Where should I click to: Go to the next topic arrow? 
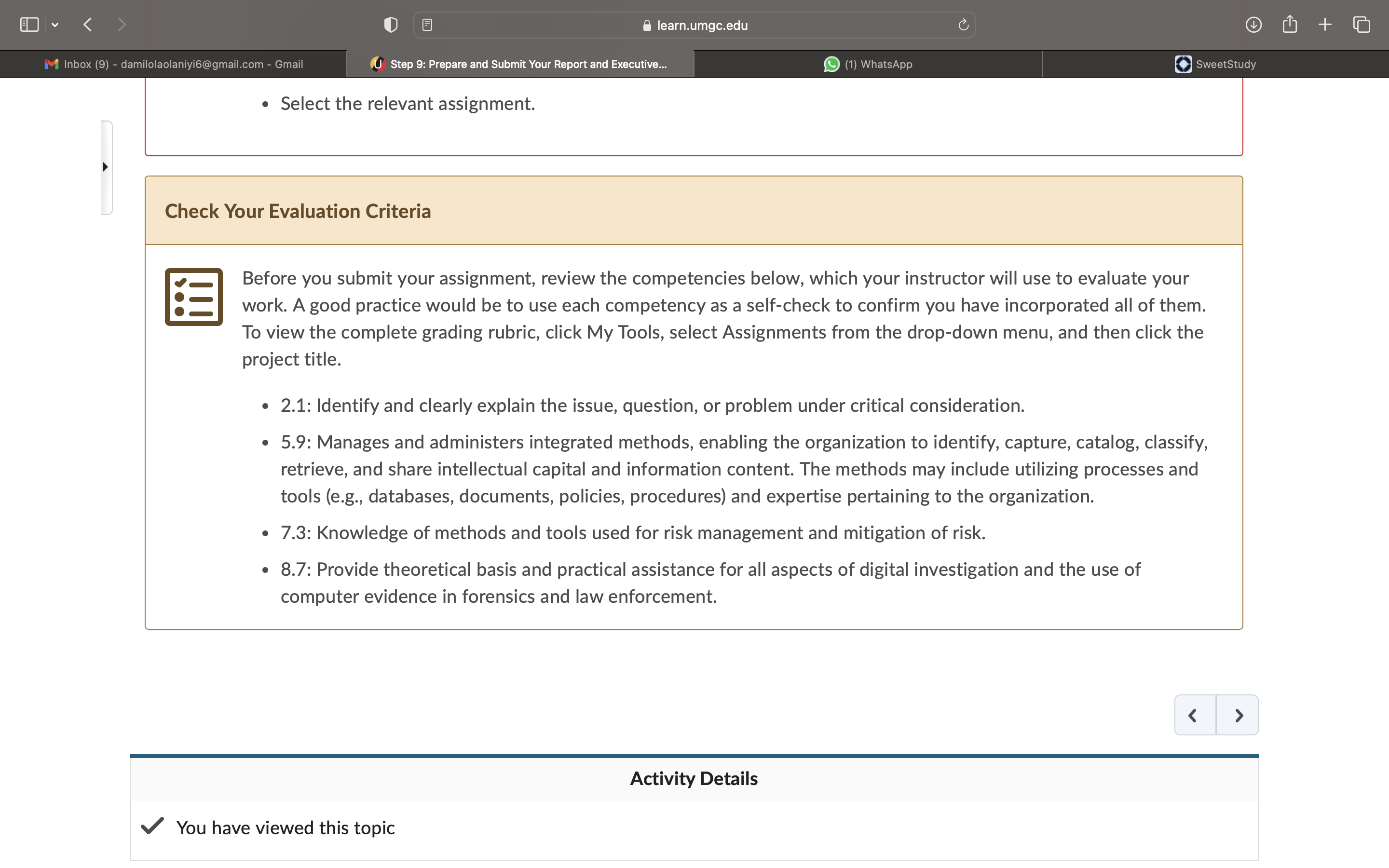1238,715
